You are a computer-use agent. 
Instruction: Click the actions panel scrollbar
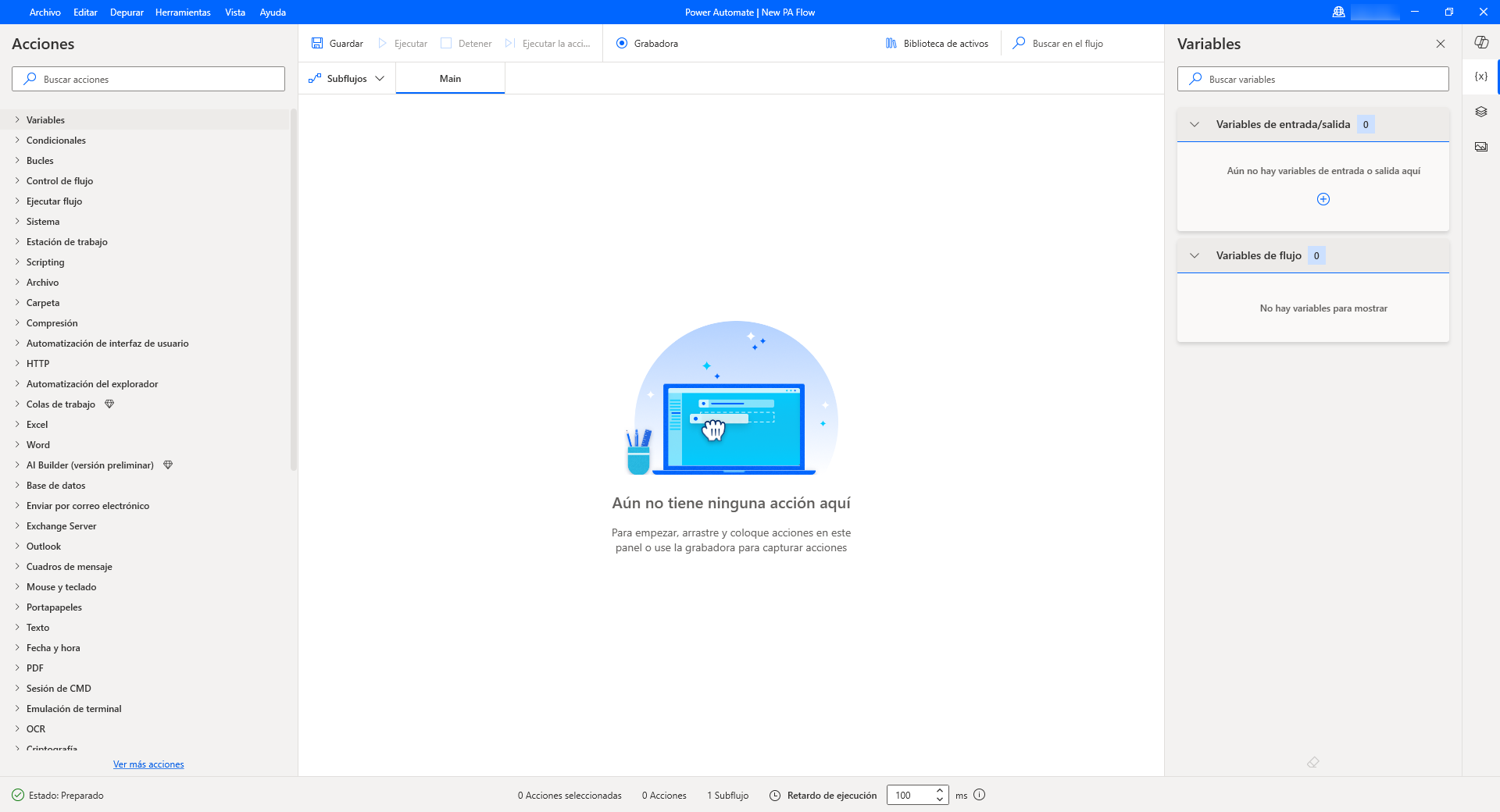coord(294,289)
